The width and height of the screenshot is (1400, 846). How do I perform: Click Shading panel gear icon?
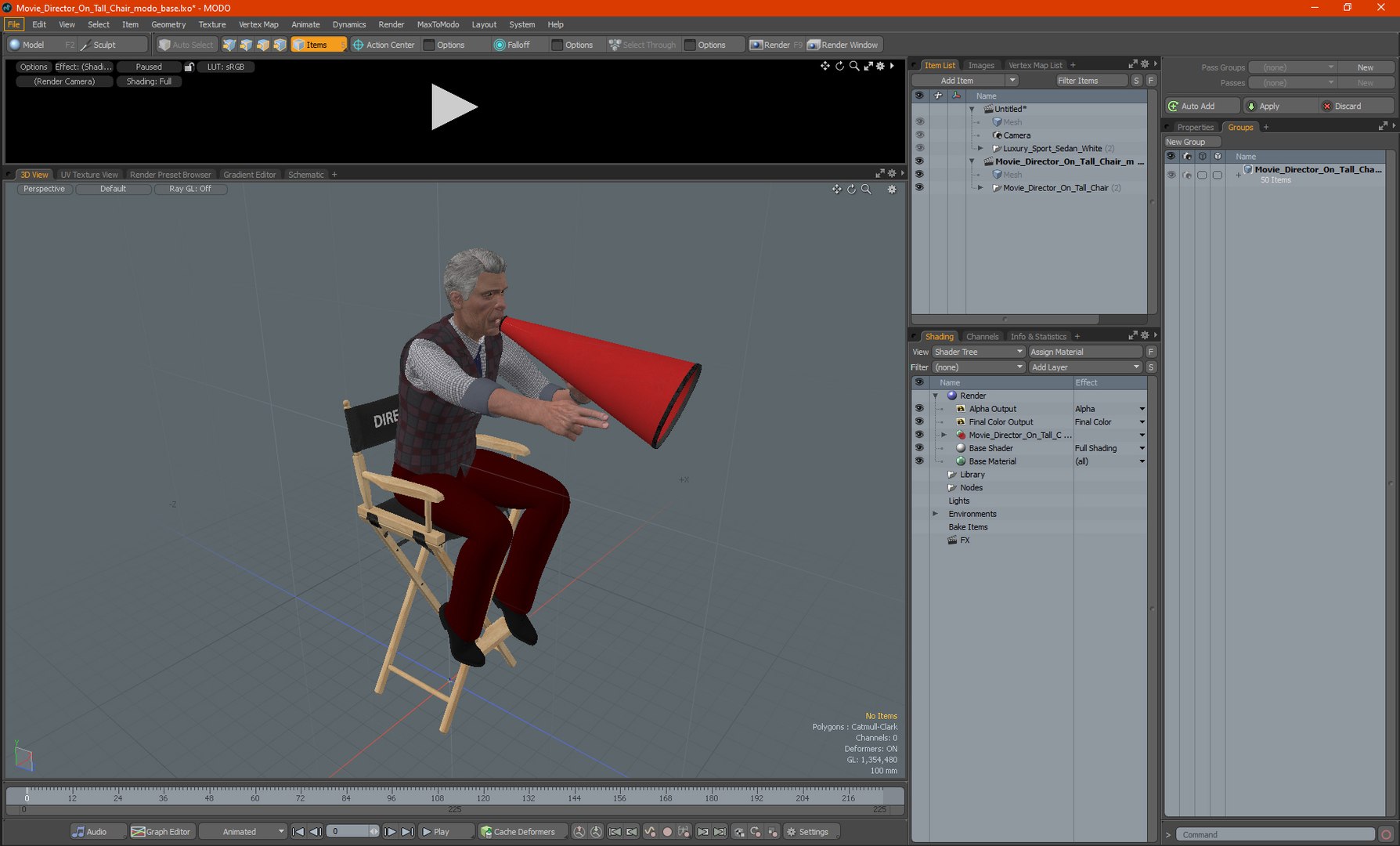coord(1145,335)
